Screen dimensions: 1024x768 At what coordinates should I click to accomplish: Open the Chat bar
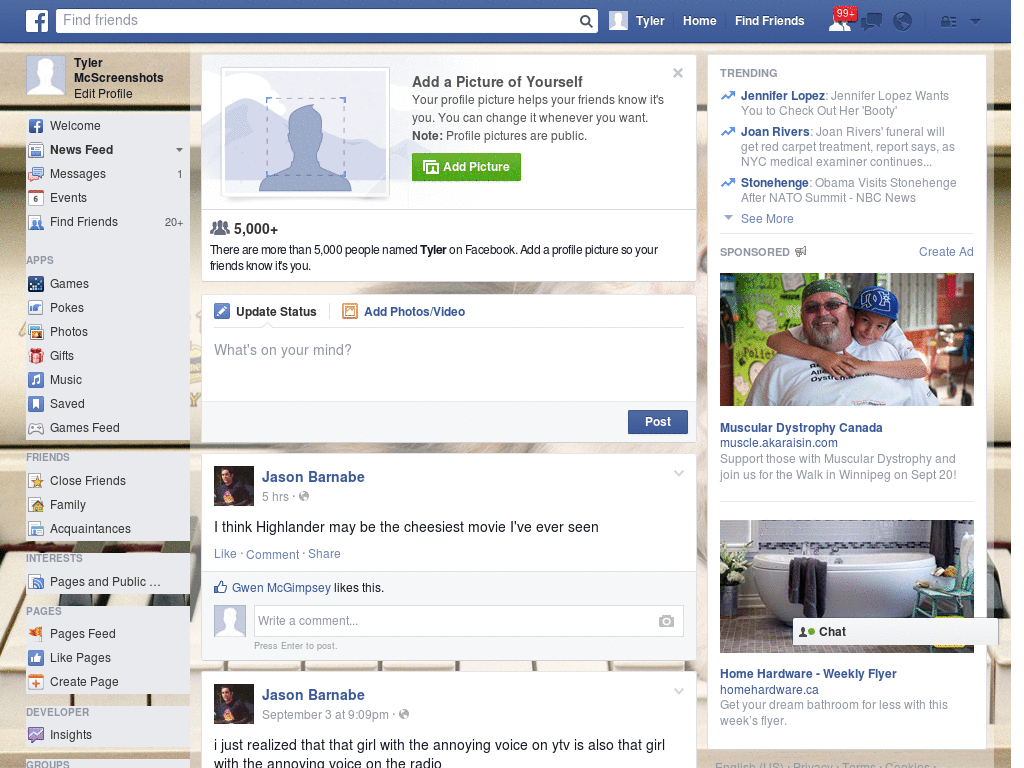895,632
